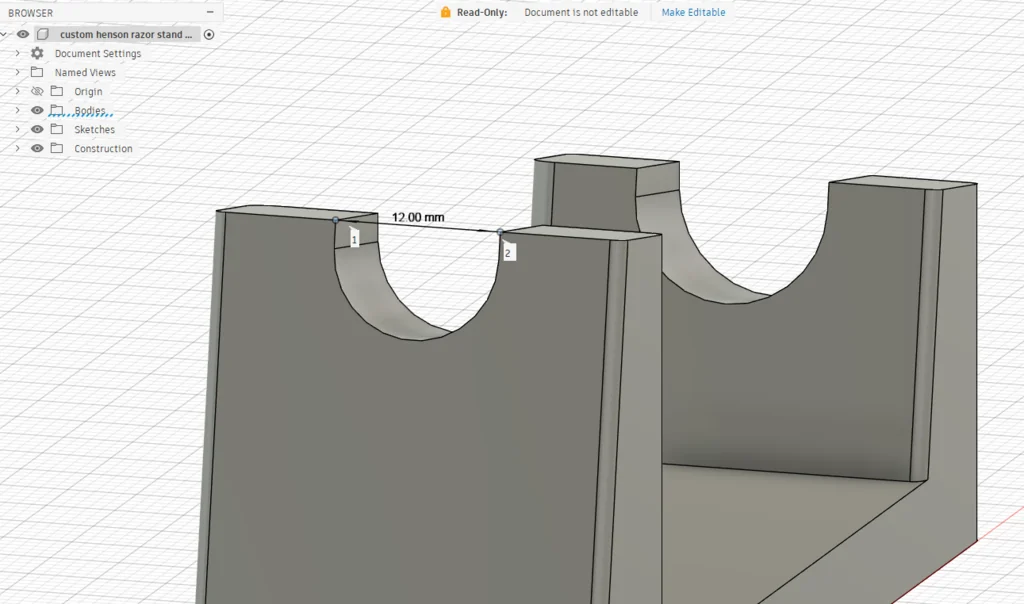Viewport: 1024px width, 604px height.
Task: Click the Construction folder icon
Action: (x=56, y=148)
